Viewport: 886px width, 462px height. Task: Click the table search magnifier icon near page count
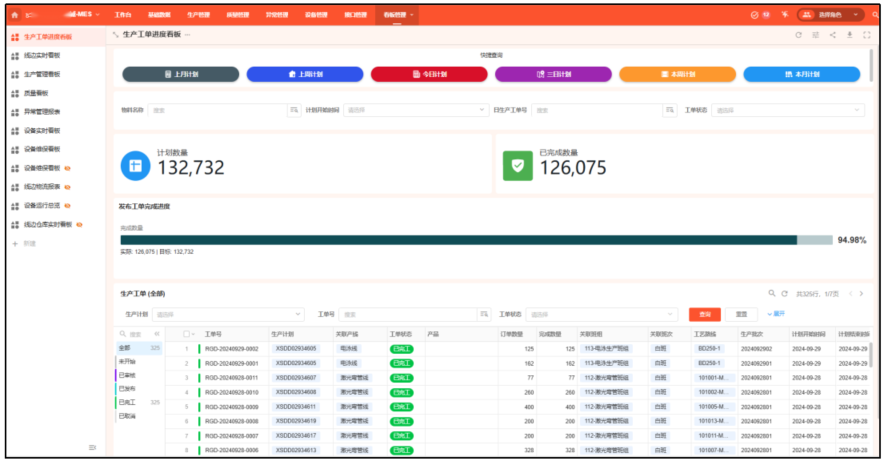[x=772, y=294]
